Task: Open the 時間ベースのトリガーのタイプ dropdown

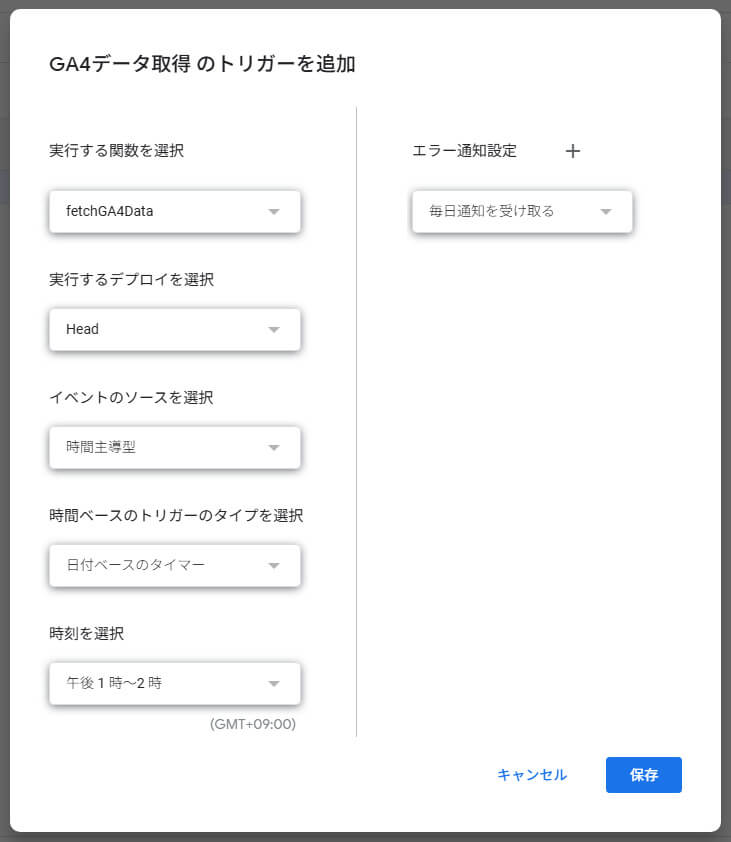Action: point(174,565)
